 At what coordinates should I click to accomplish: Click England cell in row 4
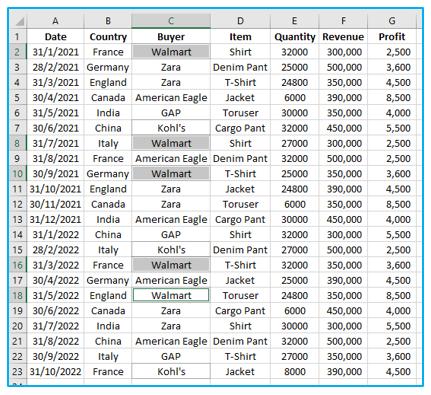[x=108, y=82]
